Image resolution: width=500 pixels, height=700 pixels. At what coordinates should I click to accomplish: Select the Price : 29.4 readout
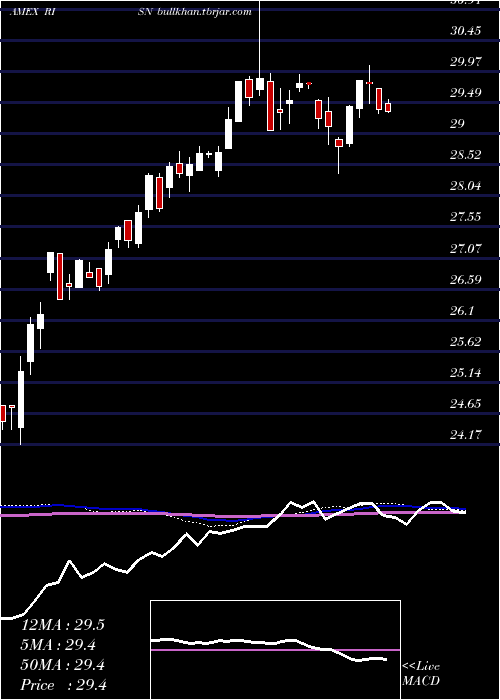[x=63, y=685]
